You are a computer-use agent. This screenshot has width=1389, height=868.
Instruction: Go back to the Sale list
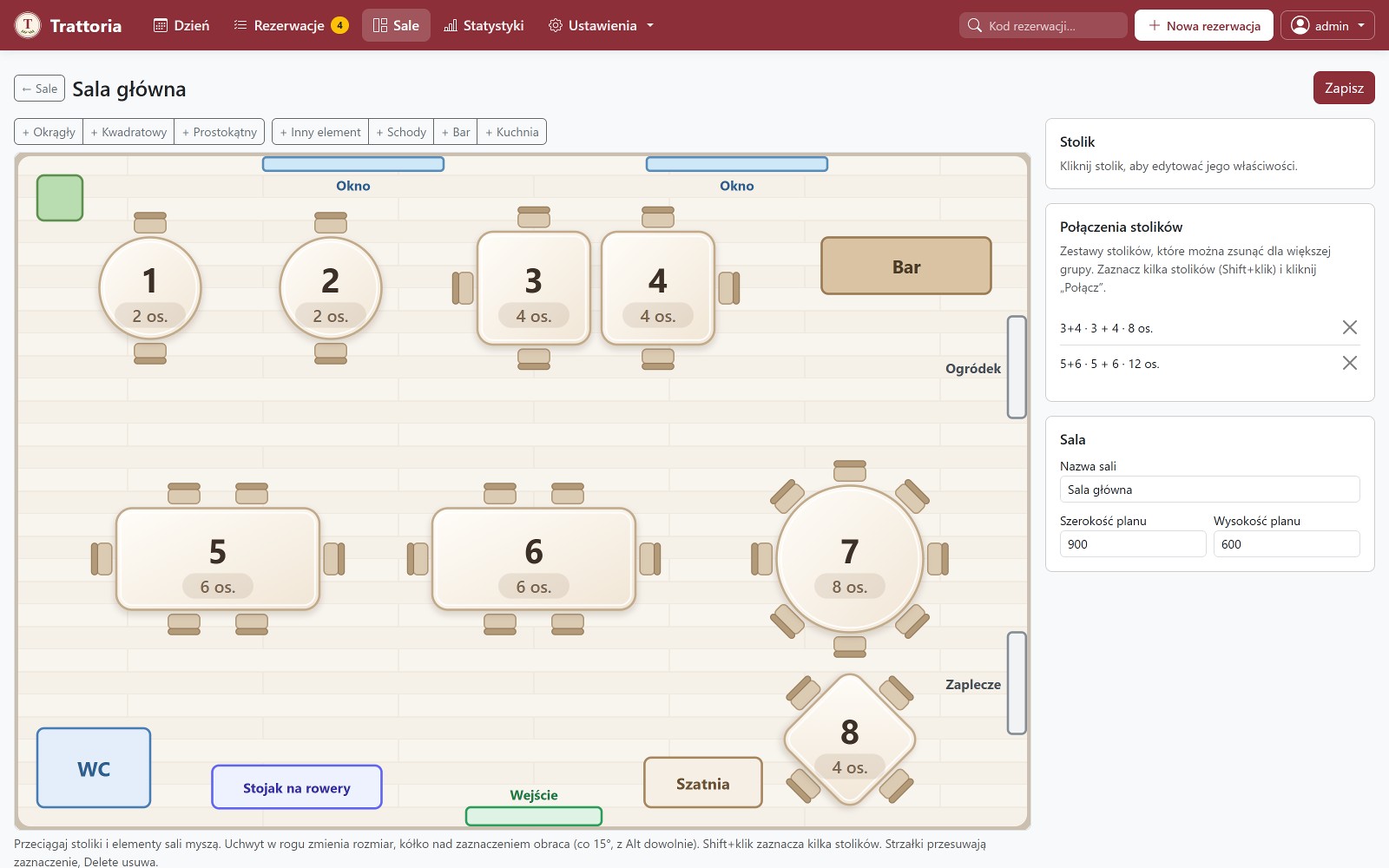pos(39,89)
